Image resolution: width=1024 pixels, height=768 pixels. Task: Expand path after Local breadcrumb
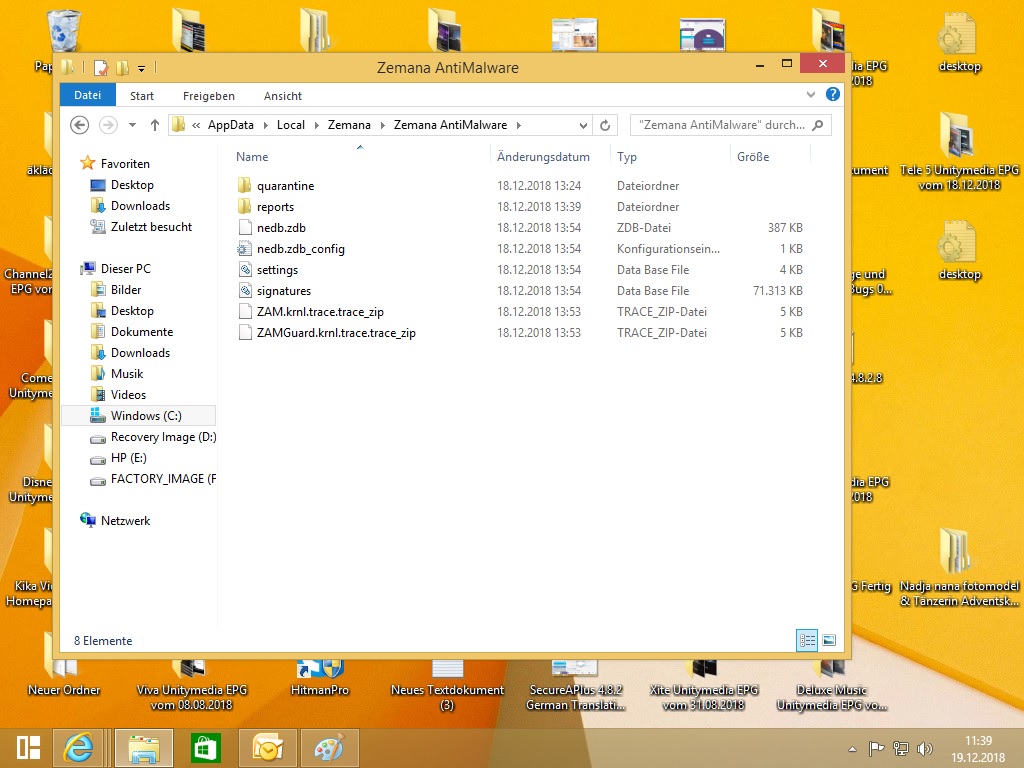point(316,125)
